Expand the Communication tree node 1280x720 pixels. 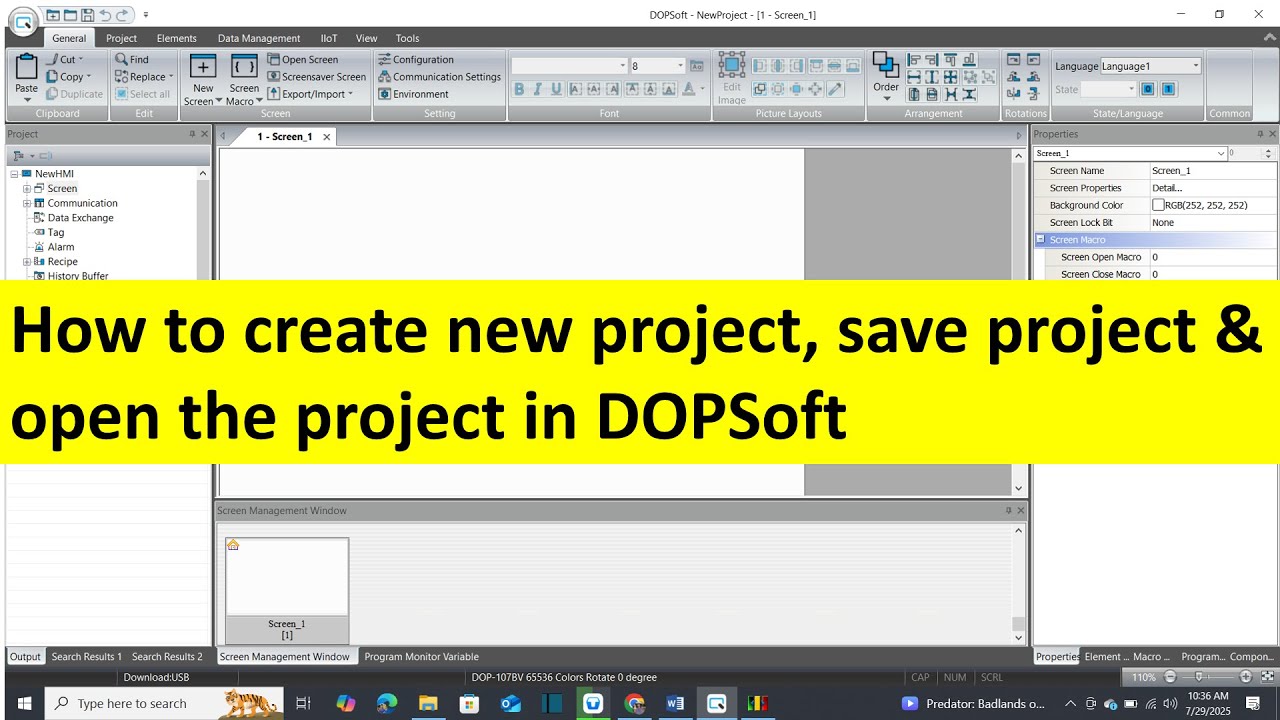click(x=27, y=203)
